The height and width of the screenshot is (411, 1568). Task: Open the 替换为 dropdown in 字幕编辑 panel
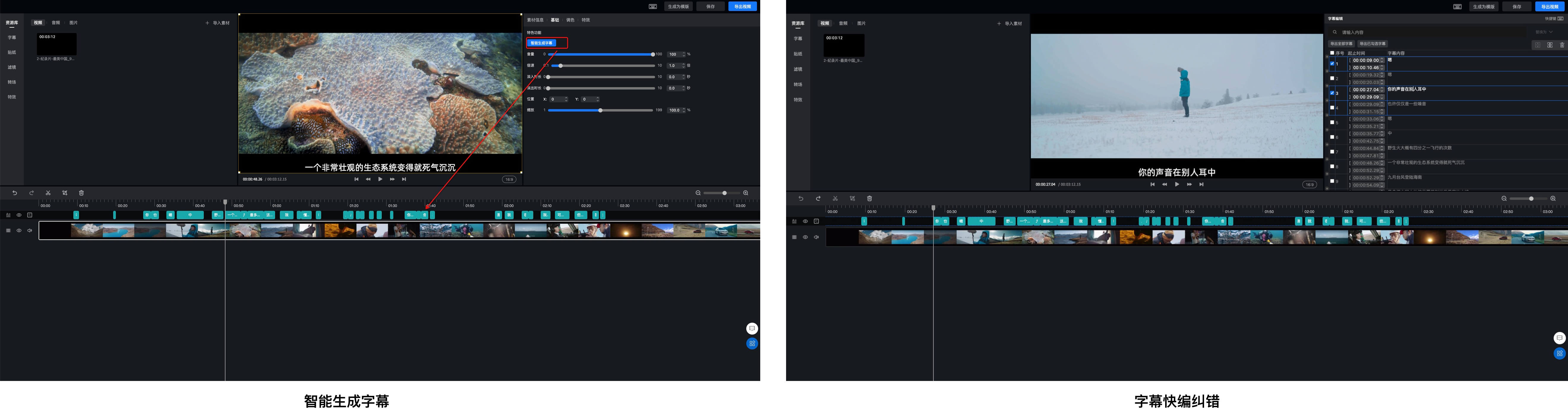1544,32
